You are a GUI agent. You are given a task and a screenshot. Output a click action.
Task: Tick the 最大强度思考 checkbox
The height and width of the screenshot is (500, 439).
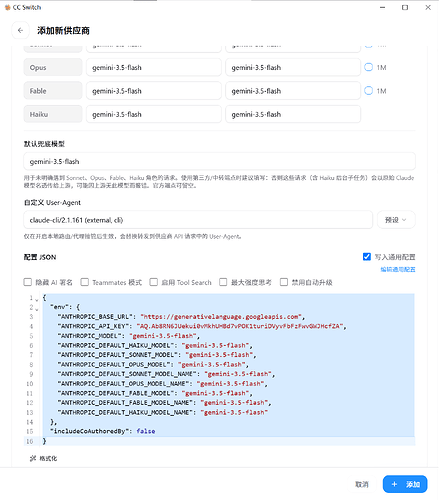(223, 282)
